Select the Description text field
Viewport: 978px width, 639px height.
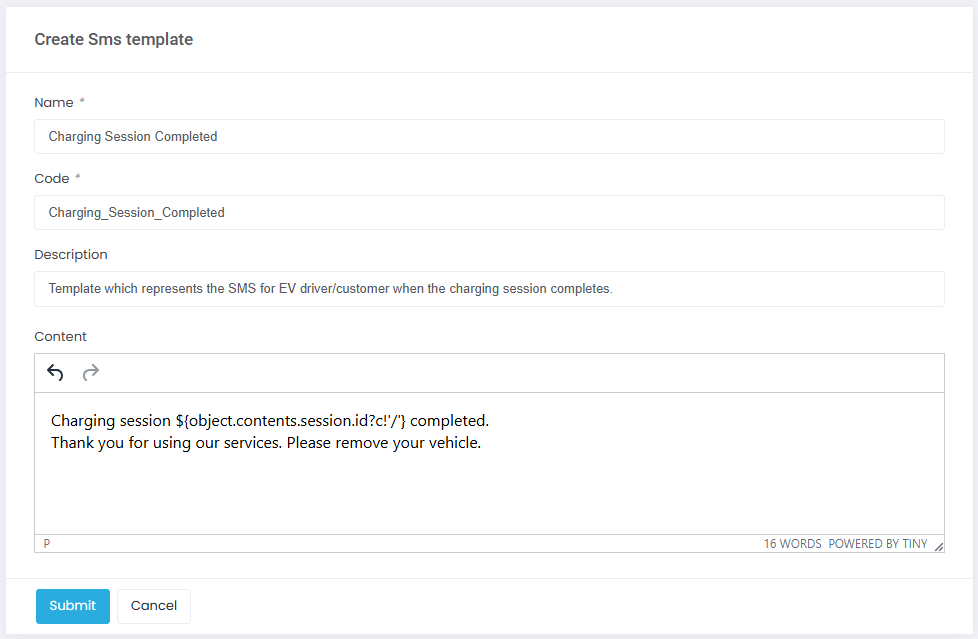pos(489,289)
